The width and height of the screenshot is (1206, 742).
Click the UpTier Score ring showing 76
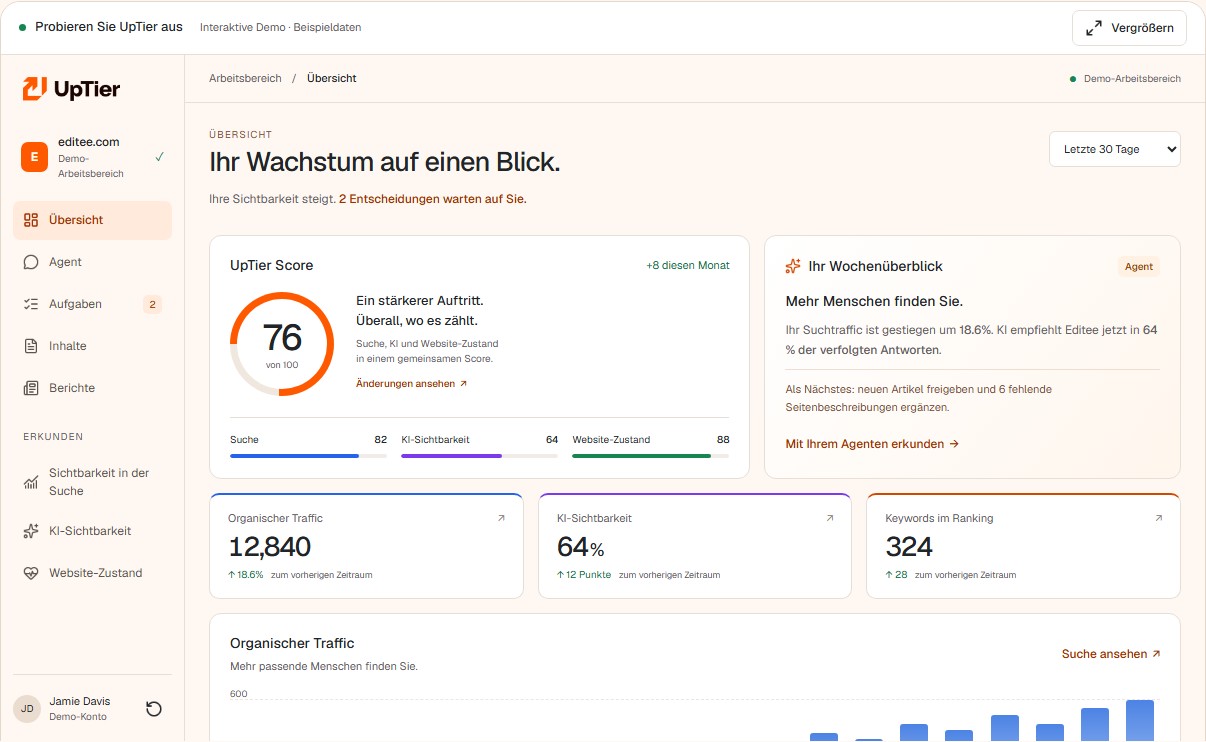click(282, 344)
